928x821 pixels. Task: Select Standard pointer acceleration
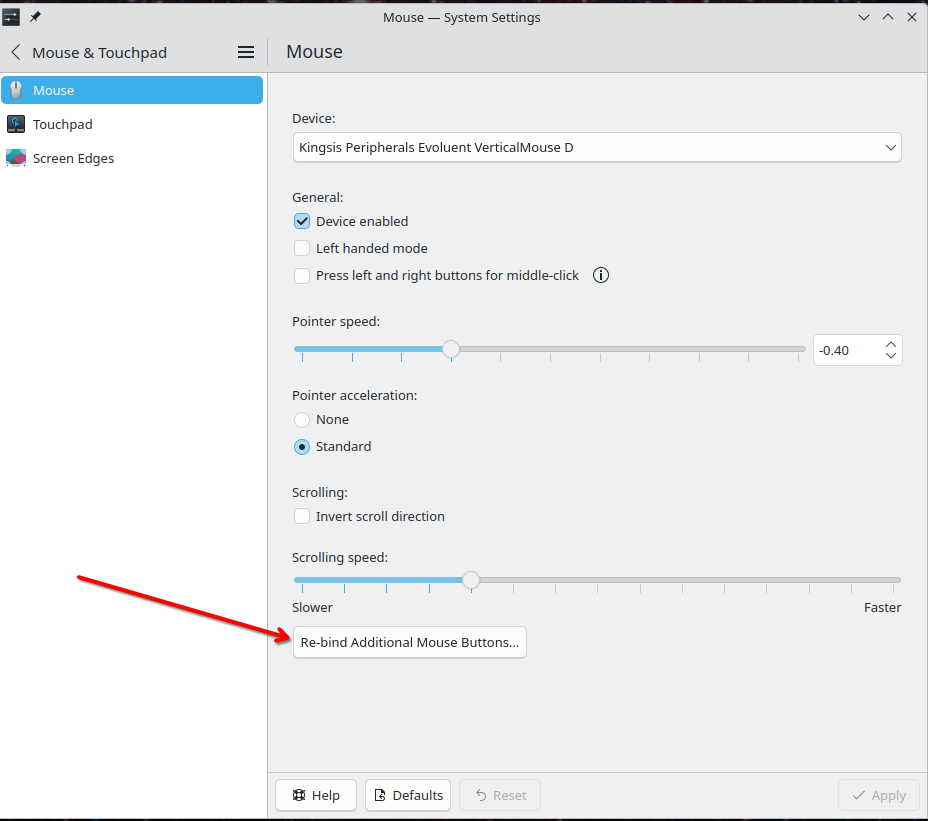coord(302,446)
